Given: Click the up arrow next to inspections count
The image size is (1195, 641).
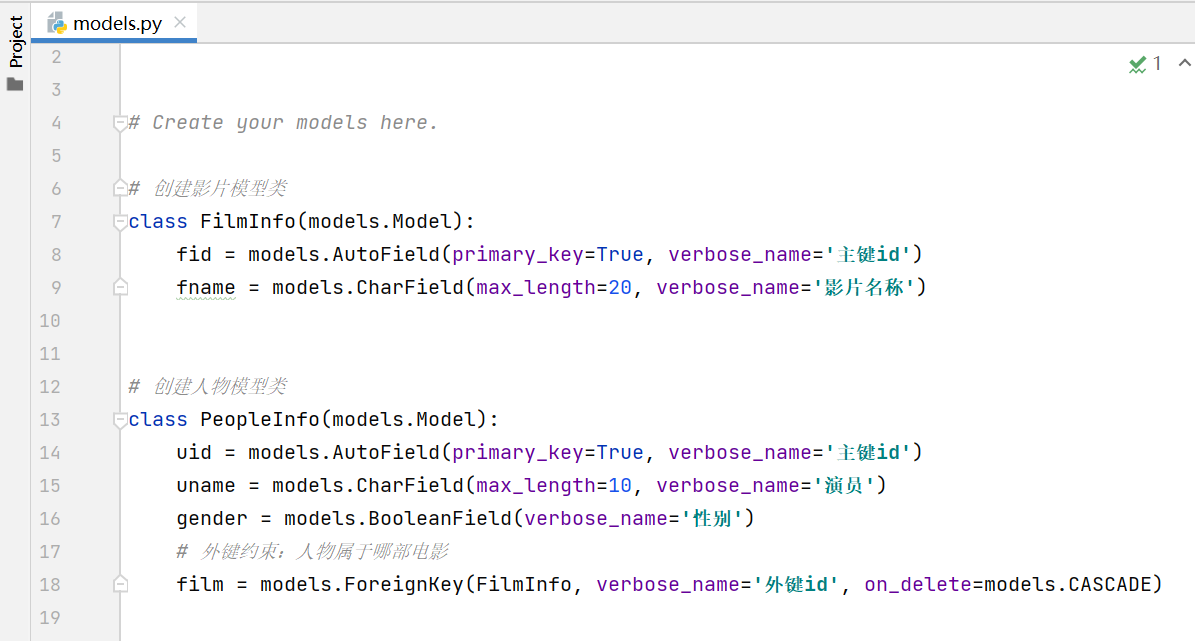Looking at the screenshot, I should click(x=1184, y=63).
